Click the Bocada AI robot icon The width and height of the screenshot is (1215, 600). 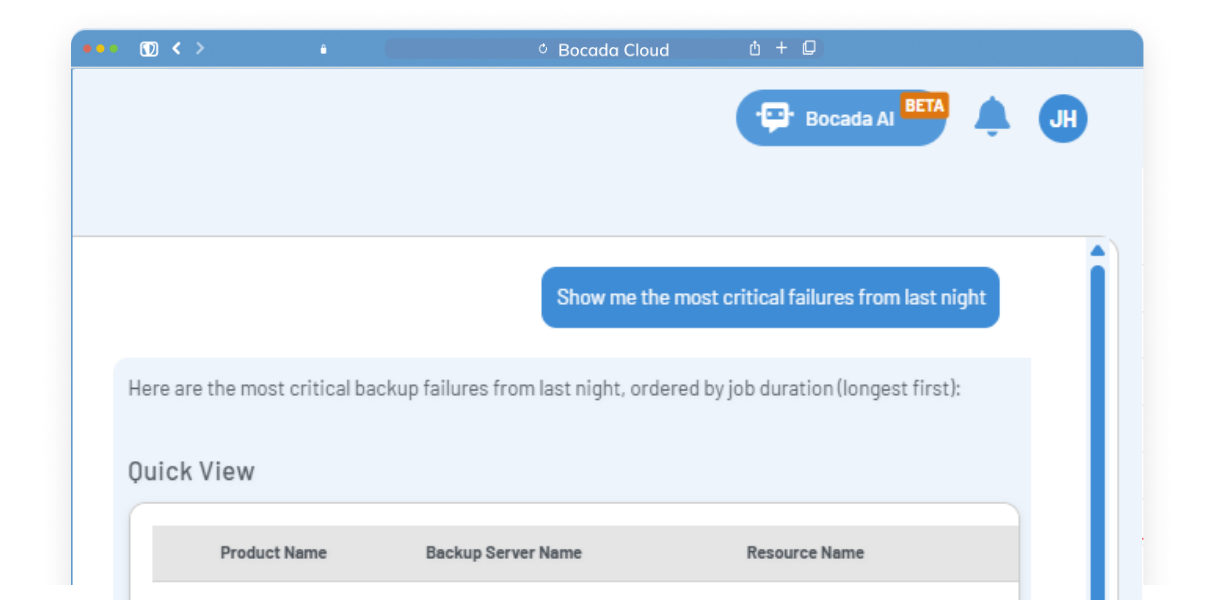(775, 118)
